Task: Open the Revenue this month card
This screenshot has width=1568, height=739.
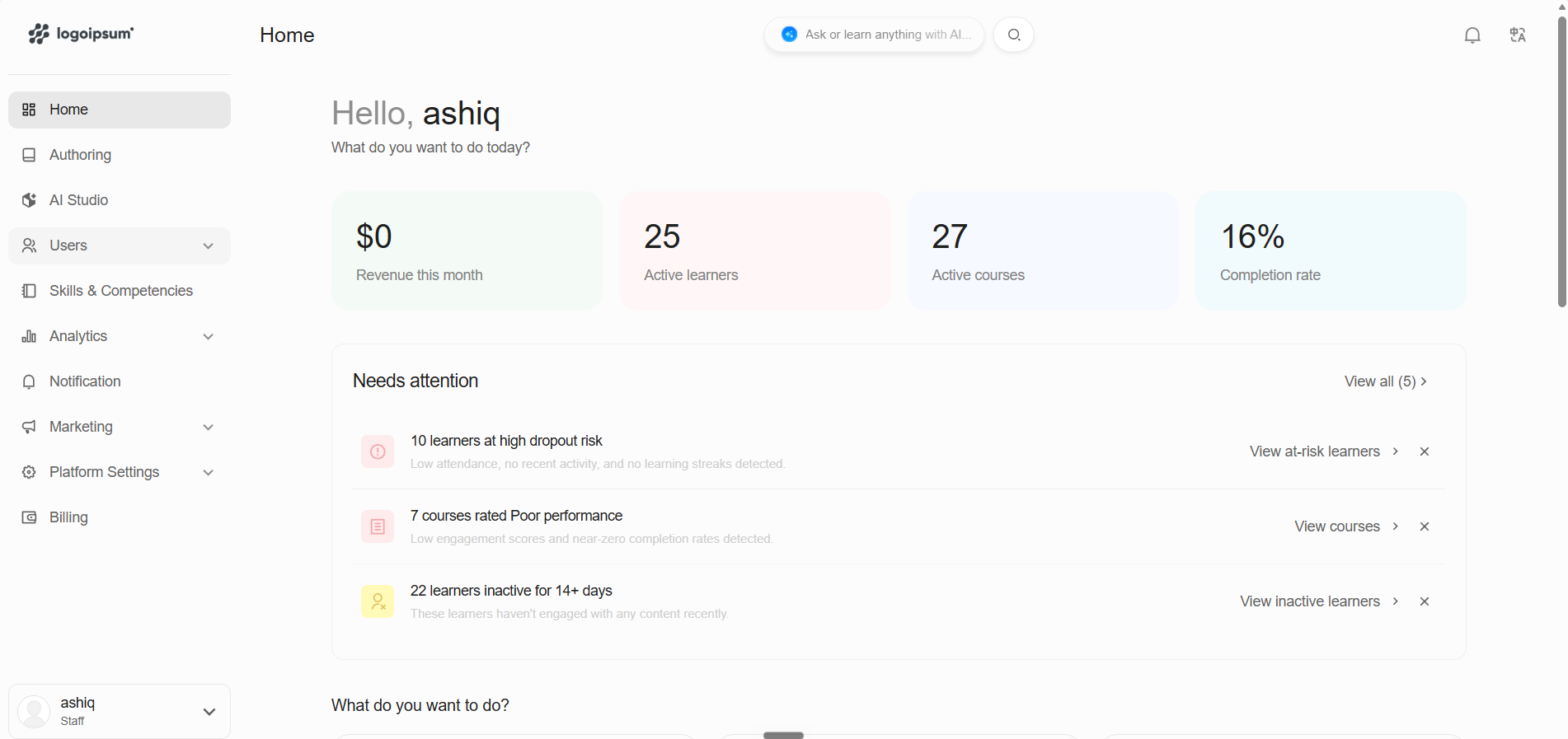Action: [x=467, y=251]
